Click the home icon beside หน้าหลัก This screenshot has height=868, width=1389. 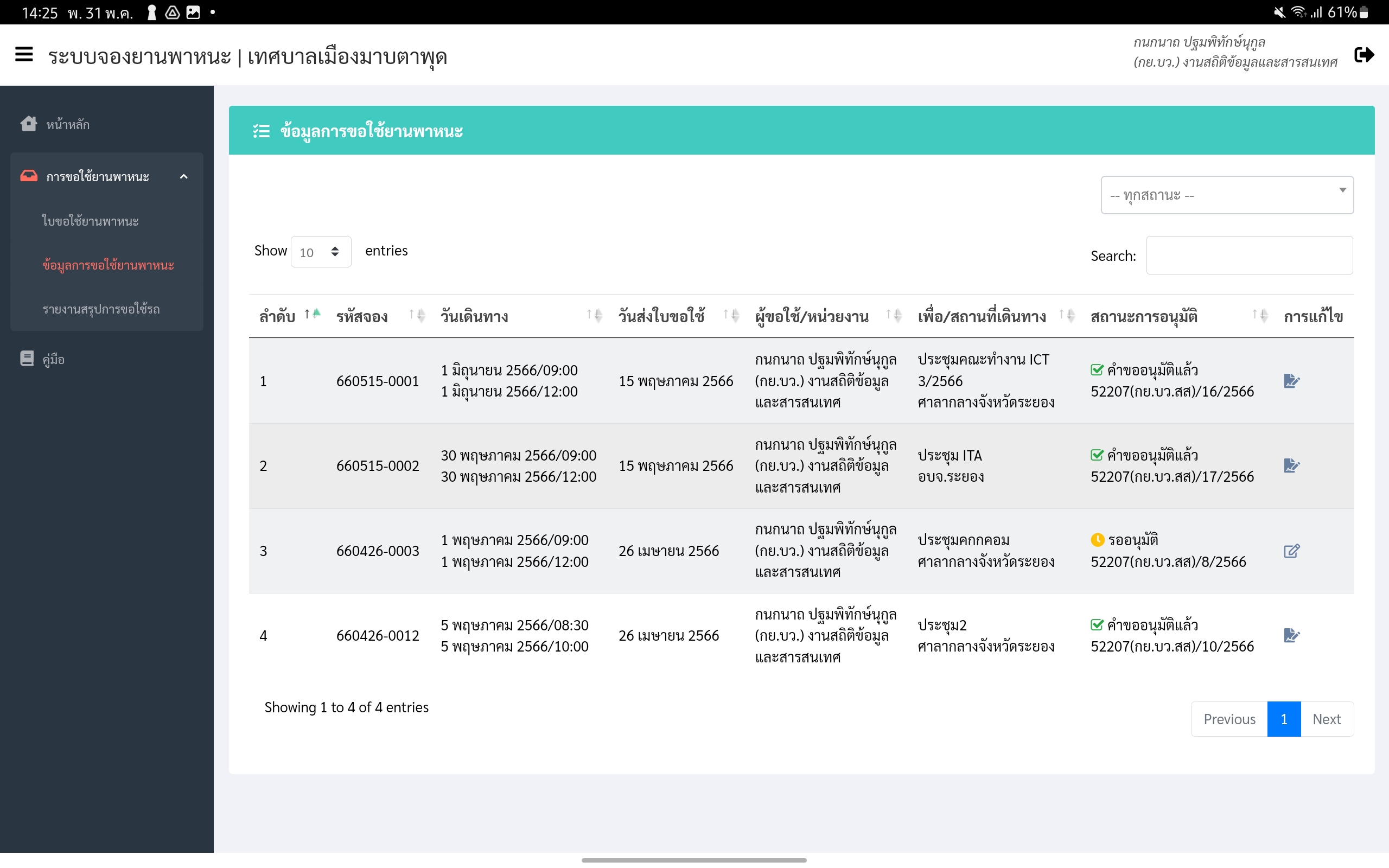click(x=28, y=124)
